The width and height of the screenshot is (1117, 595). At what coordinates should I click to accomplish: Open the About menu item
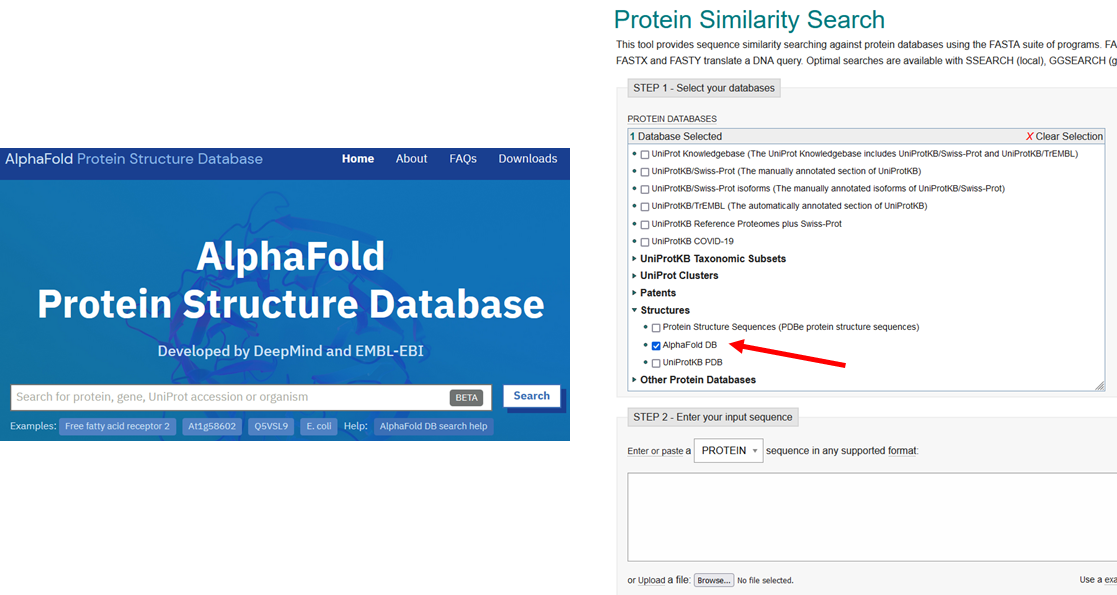(x=411, y=159)
